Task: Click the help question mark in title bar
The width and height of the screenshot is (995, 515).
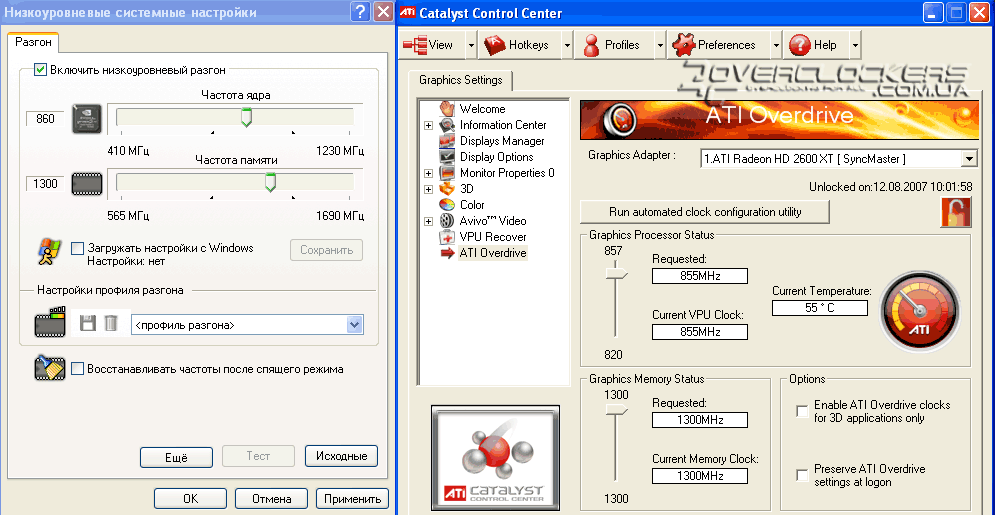Action: (360, 12)
